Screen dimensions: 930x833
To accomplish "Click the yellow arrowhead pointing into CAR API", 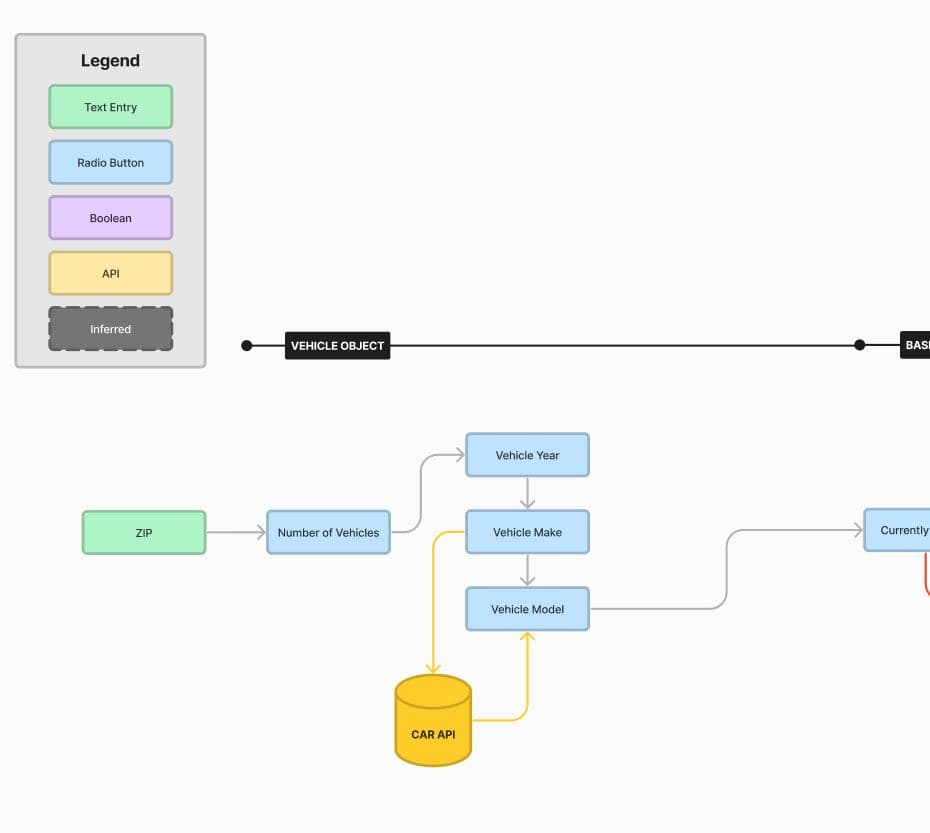I will pos(433,668).
